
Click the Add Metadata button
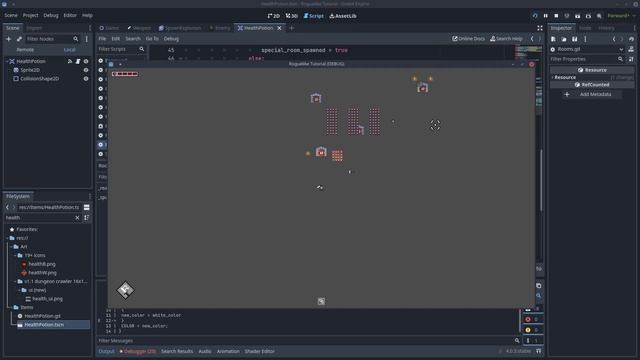[x=591, y=94]
